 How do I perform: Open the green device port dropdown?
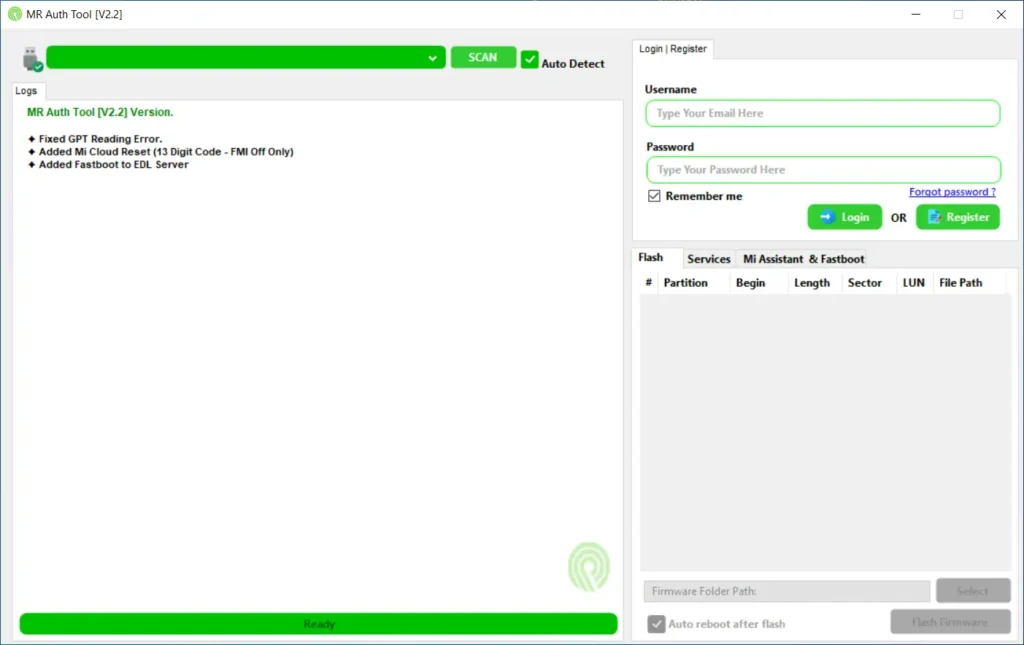point(246,57)
